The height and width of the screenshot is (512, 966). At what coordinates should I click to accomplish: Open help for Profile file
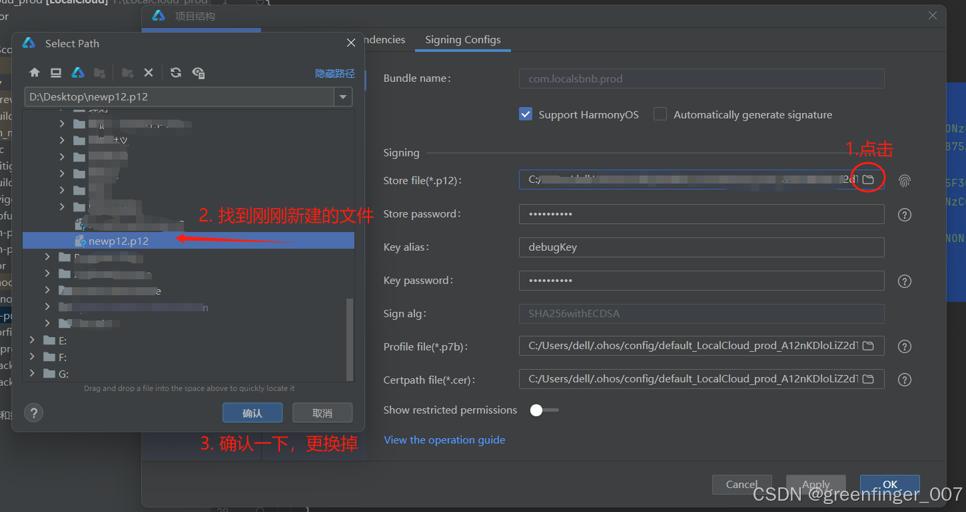point(904,346)
